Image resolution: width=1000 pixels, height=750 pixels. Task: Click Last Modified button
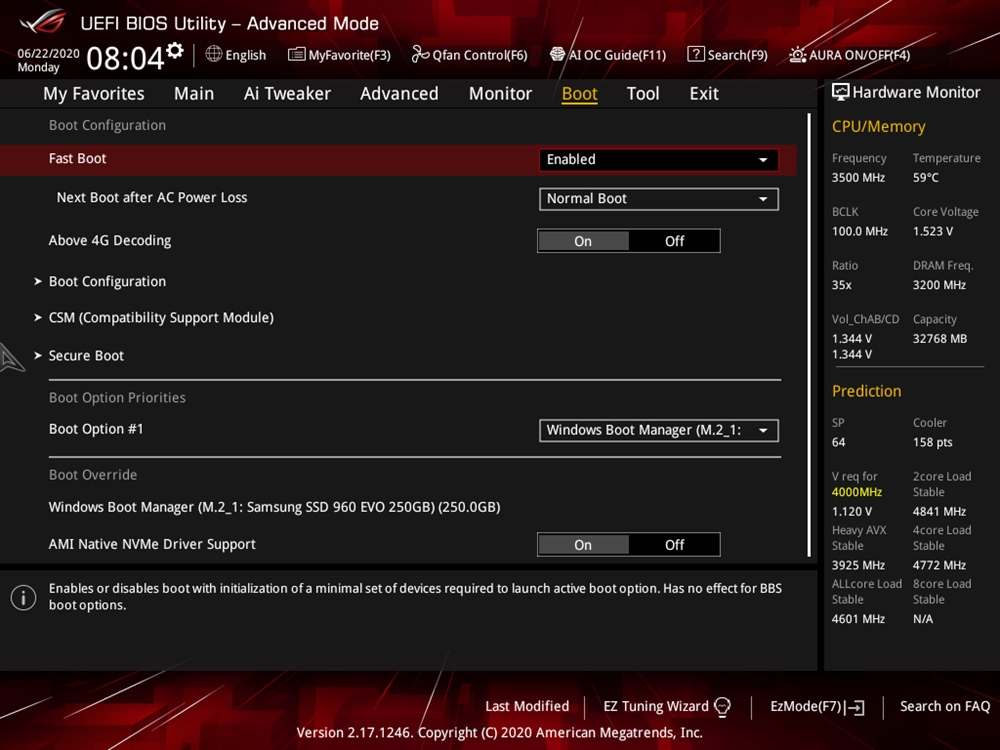[x=527, y=706]
